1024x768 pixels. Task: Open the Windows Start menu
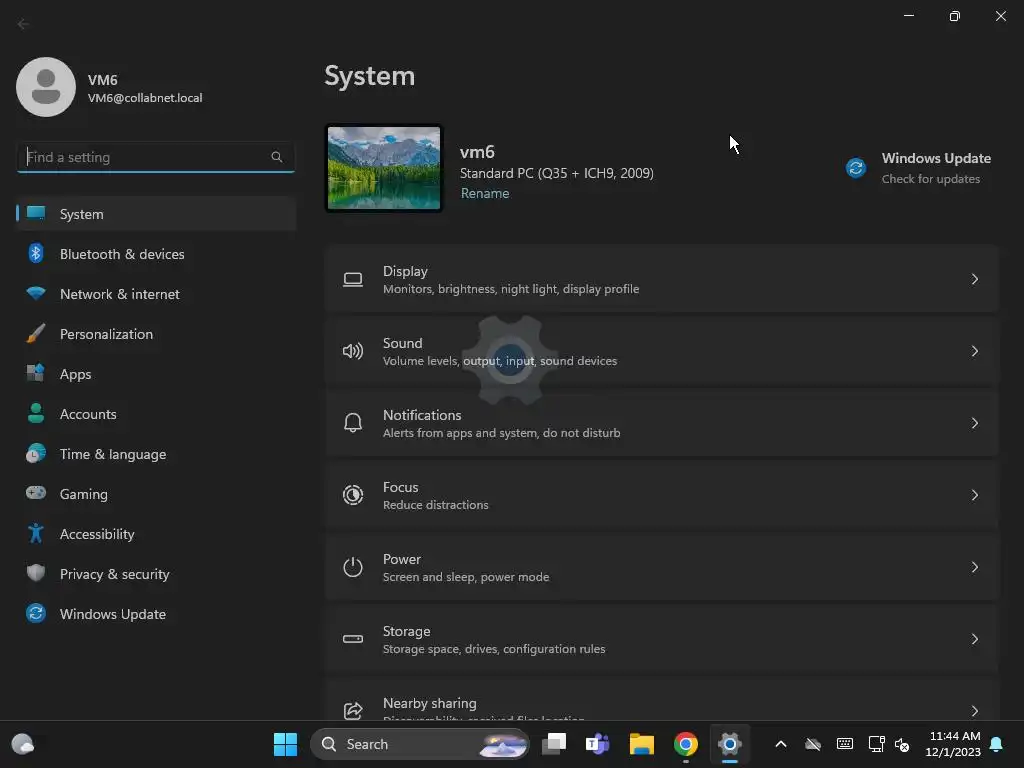(x=285, y=744)
